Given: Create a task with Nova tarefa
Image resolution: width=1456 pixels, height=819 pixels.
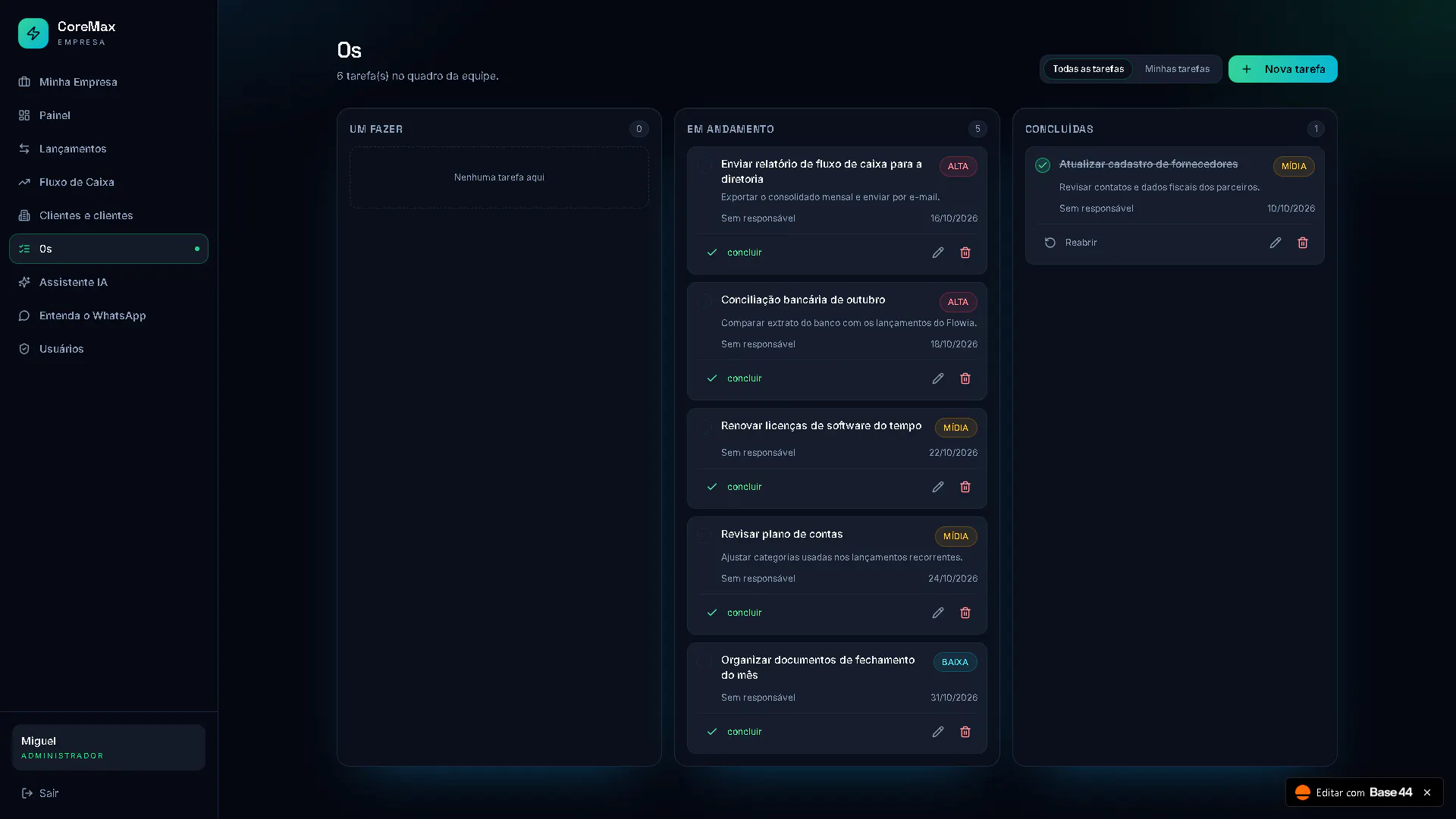Looking at the screenshot, I should (1282, 69).
